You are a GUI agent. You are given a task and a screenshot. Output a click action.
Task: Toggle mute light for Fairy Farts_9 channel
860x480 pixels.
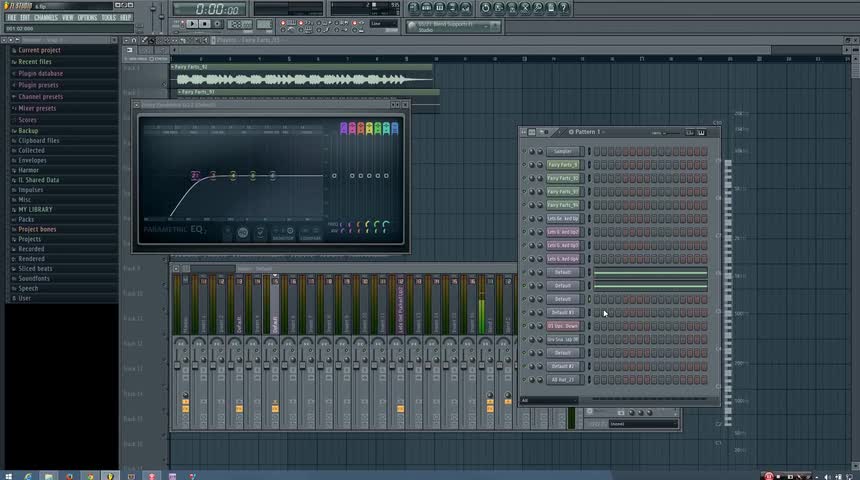tap(525, 164)
